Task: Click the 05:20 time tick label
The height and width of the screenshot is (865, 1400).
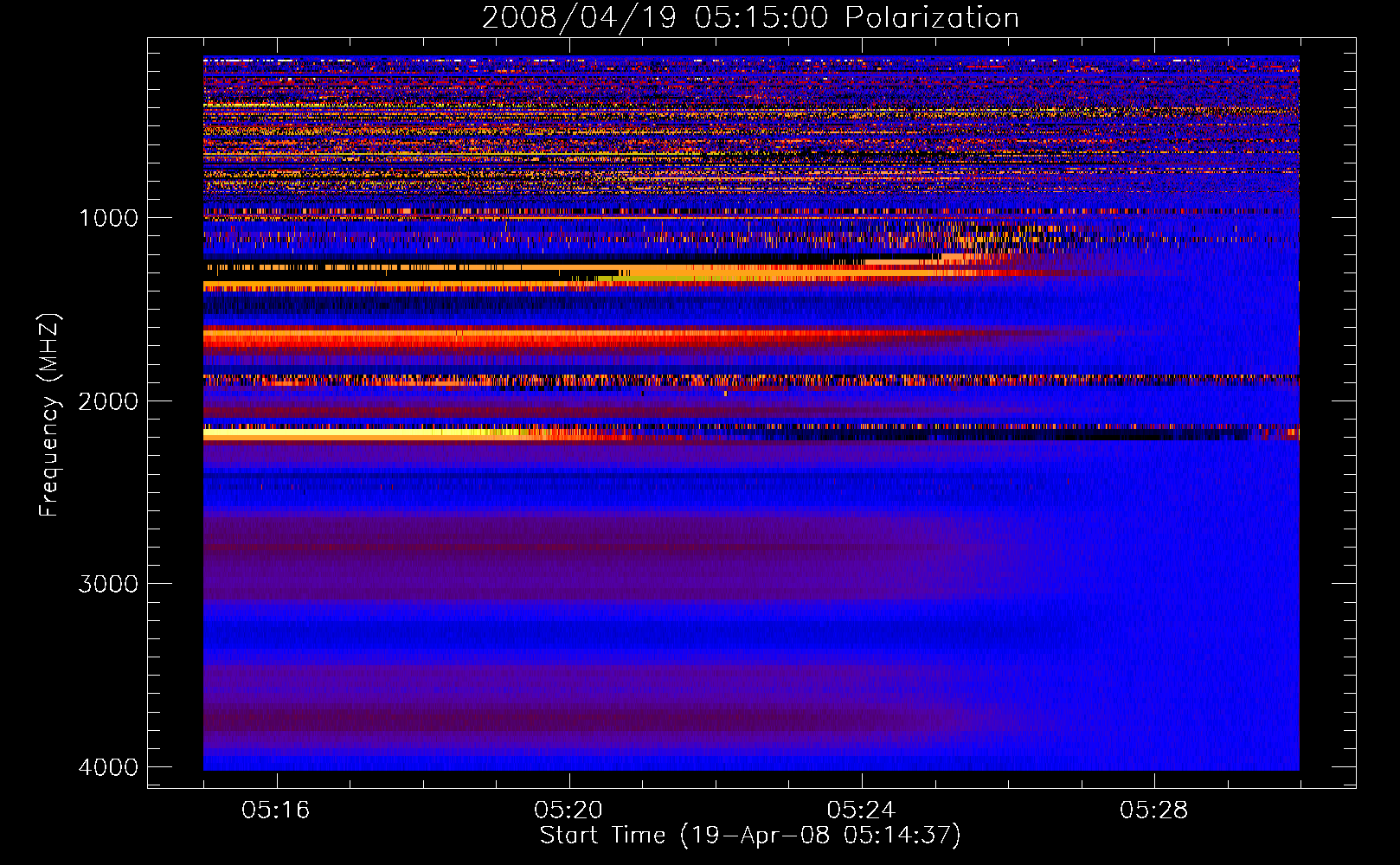Action: [568, 811]
